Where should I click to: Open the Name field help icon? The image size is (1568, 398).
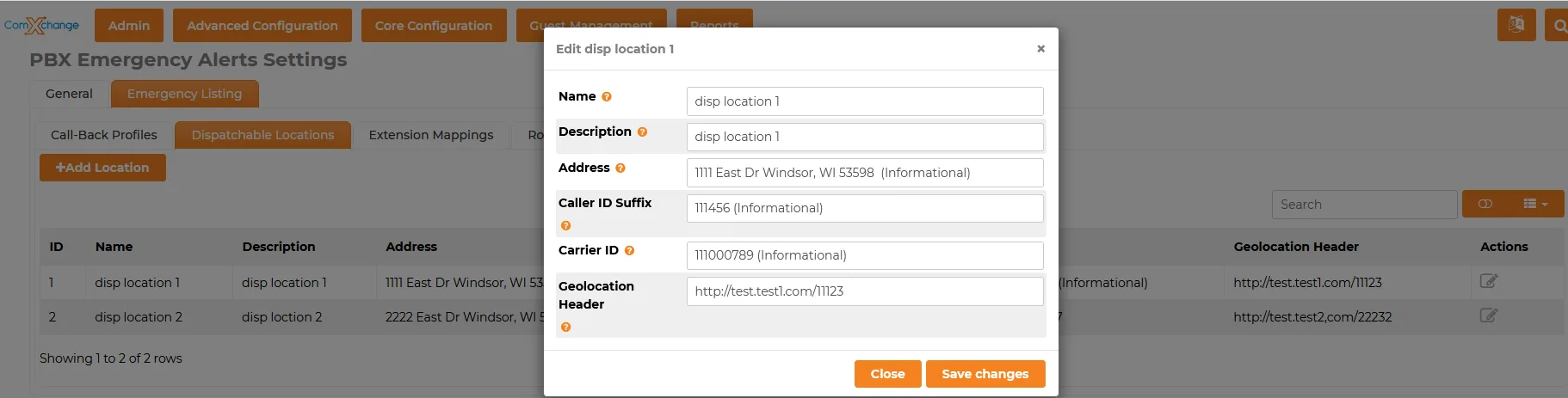pos(607,97)
